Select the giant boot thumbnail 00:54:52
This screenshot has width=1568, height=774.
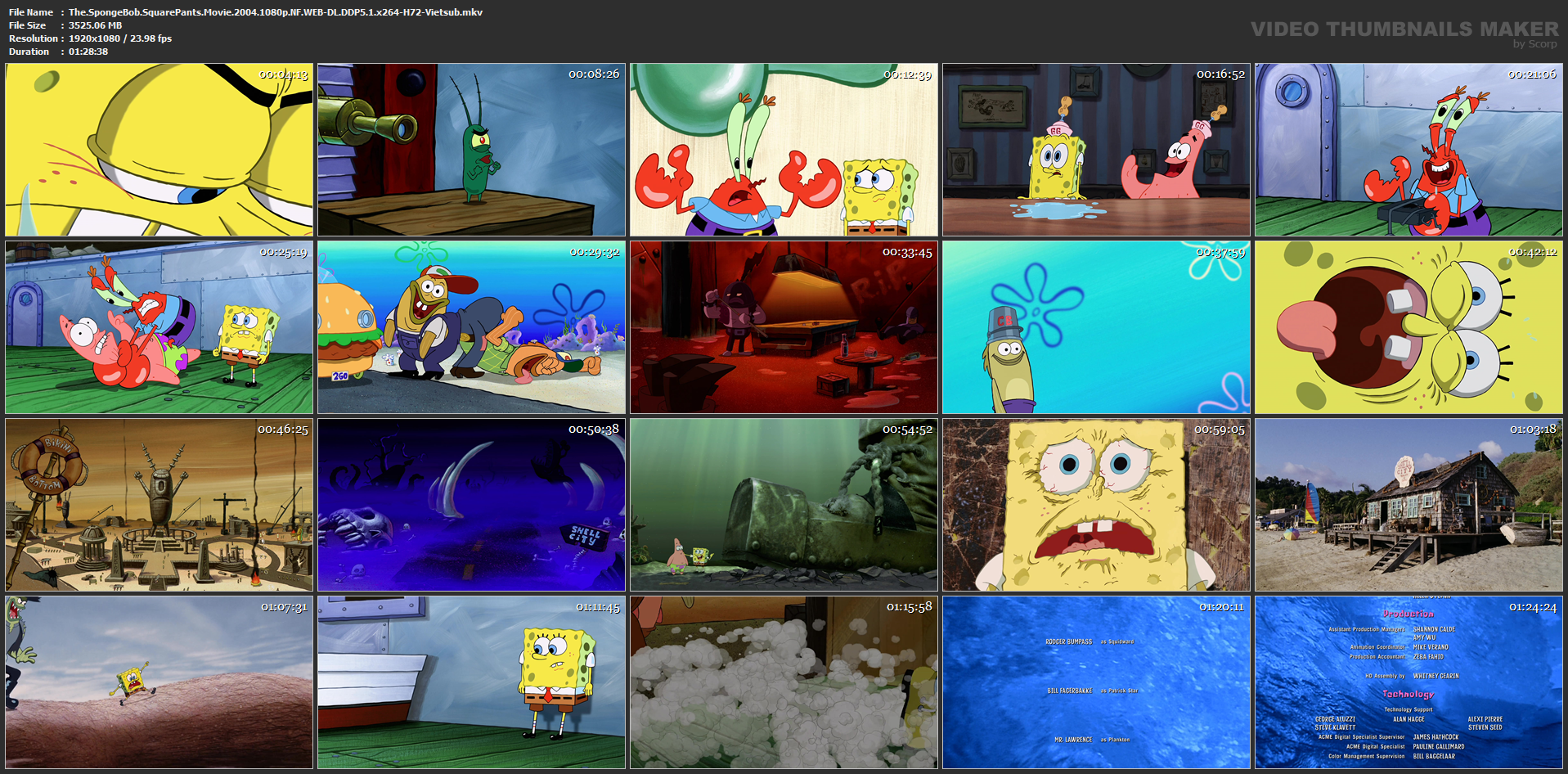pyautogui.click(x=784, y=505)
